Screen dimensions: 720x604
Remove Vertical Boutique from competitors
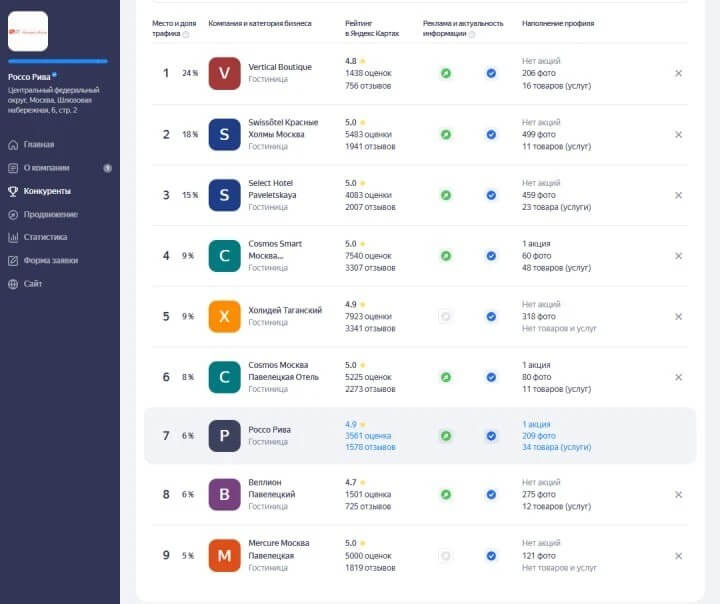[678, 73]
